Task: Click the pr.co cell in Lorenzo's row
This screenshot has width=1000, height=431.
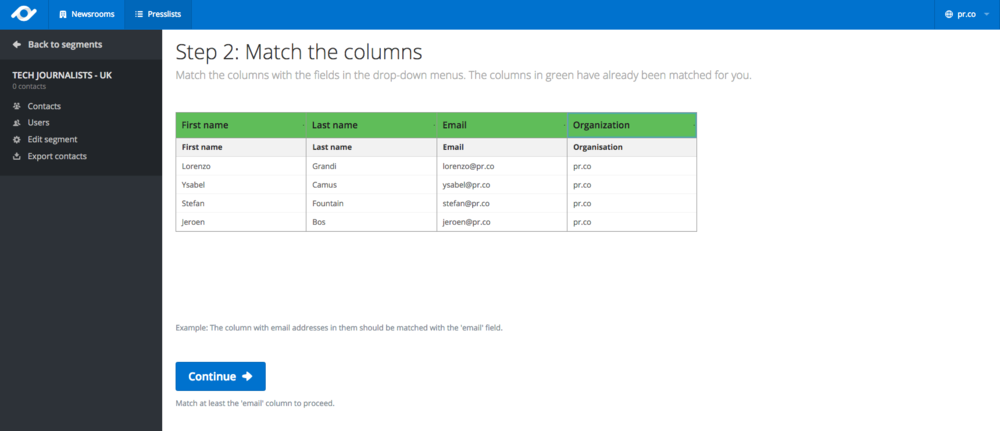Action: click(x=632, y=166)
